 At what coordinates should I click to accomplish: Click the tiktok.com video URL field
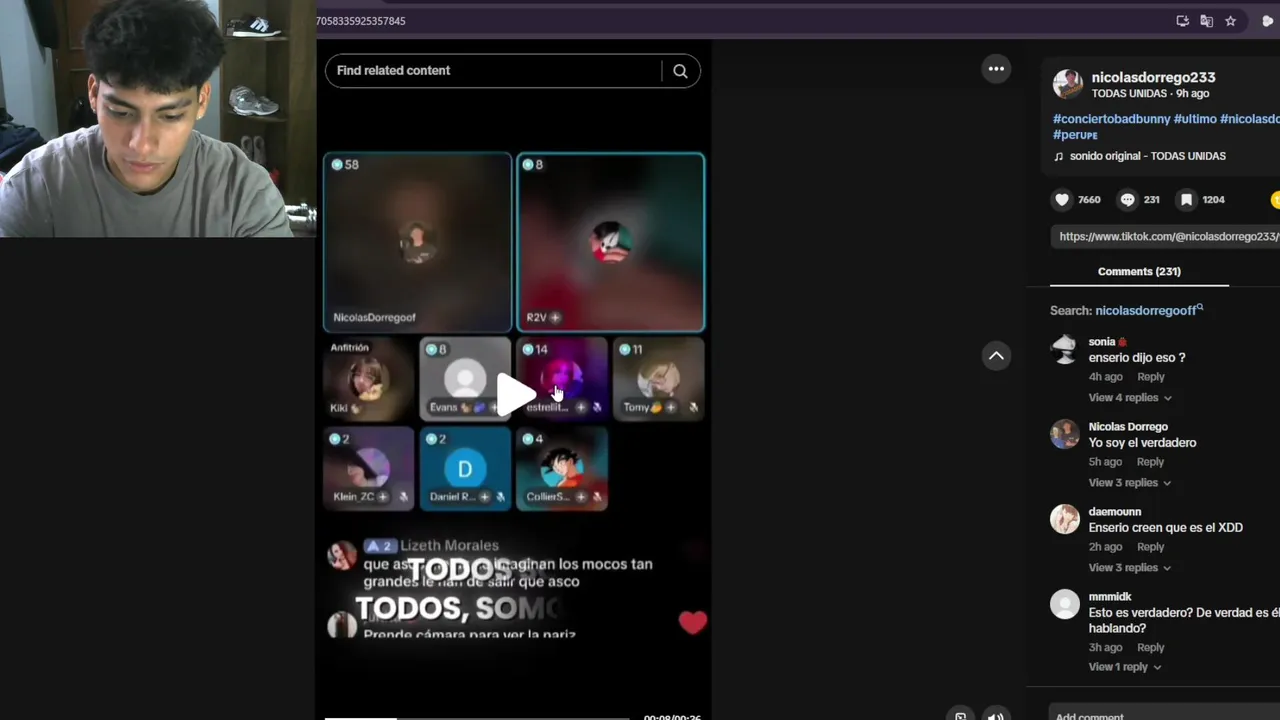(1167, 237)
